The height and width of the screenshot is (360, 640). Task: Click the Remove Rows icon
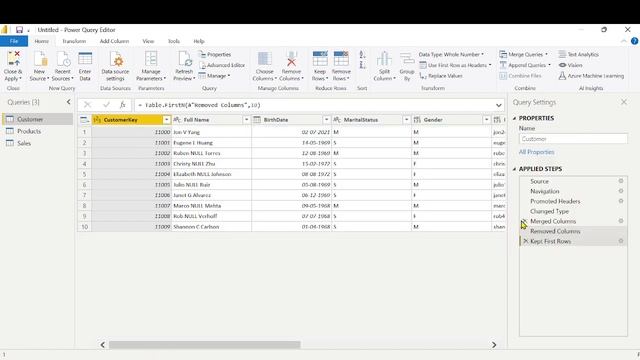(341, 59)
